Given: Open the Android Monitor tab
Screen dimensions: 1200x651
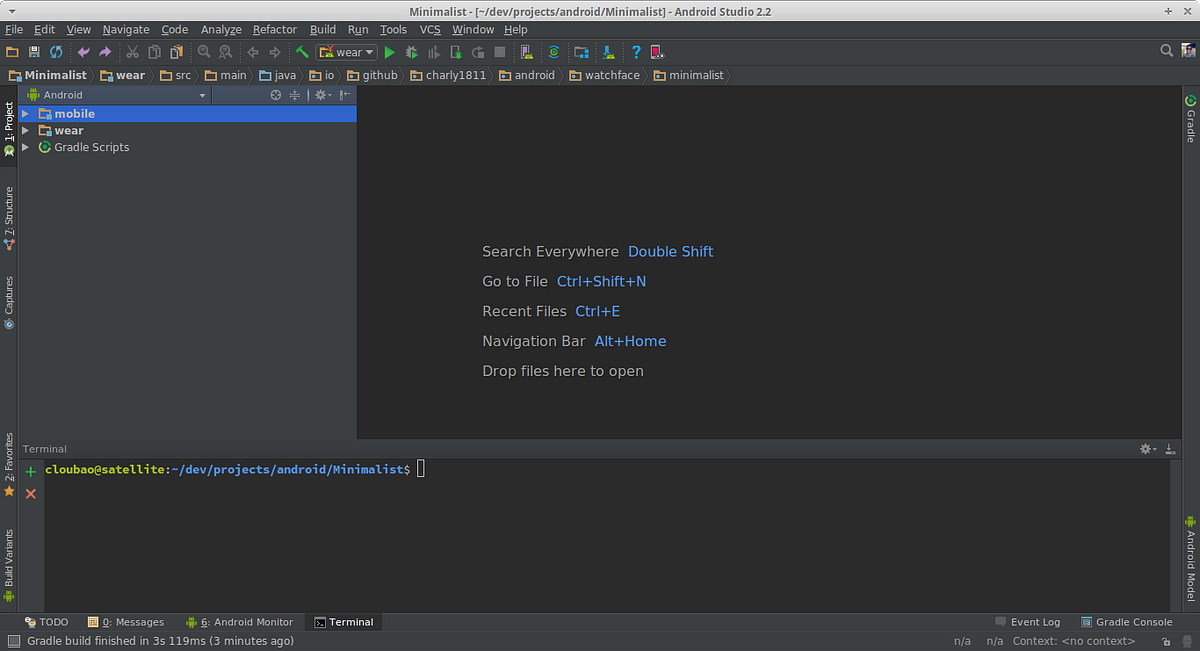Looking at the screenshot, I should pyautogui.click(x=240, y=622).
